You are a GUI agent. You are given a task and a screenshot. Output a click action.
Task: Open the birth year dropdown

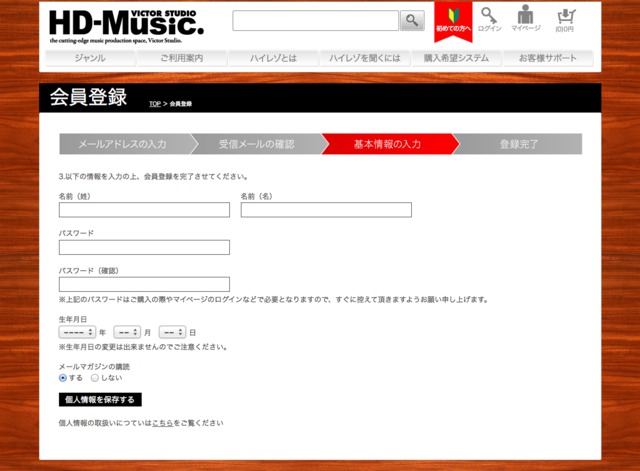point(77,332)
